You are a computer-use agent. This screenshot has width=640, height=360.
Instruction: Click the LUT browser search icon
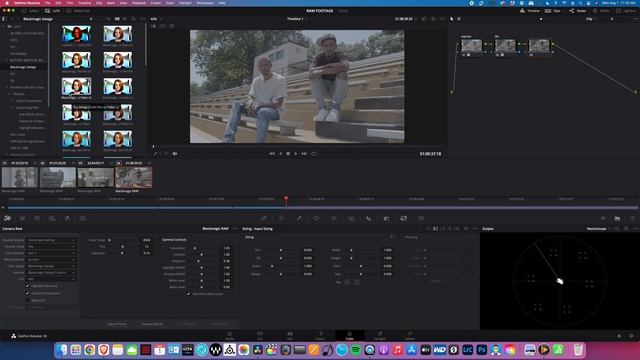[133, 19]
